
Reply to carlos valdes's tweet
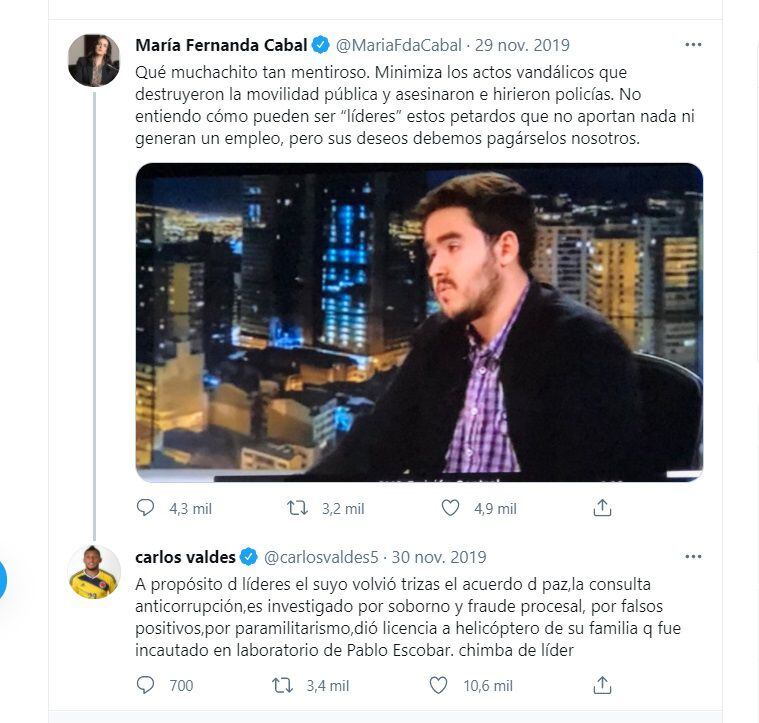click(x=146, y=685)
